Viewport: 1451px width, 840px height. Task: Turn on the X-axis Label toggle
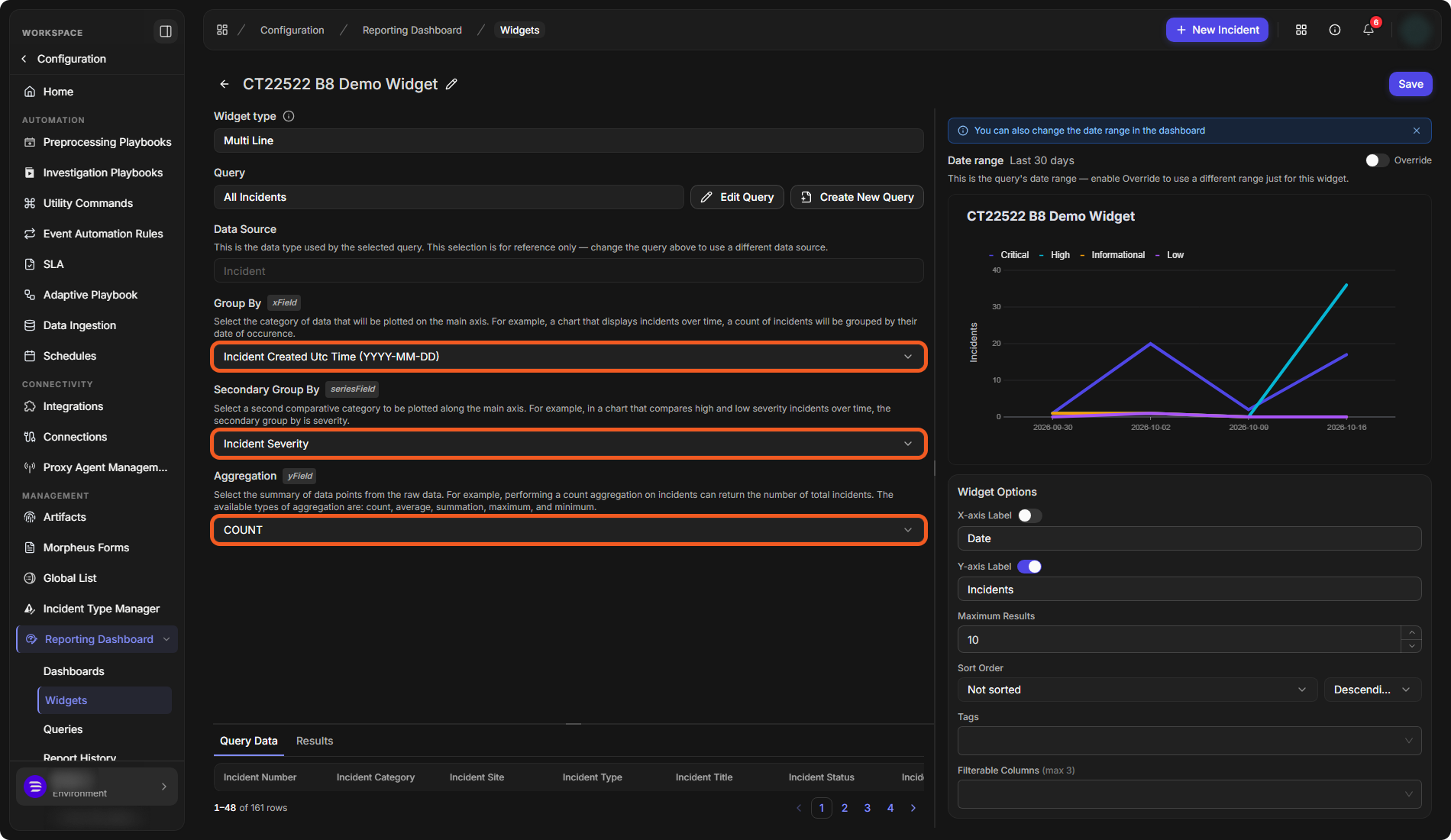click(x=1029, y=515)
